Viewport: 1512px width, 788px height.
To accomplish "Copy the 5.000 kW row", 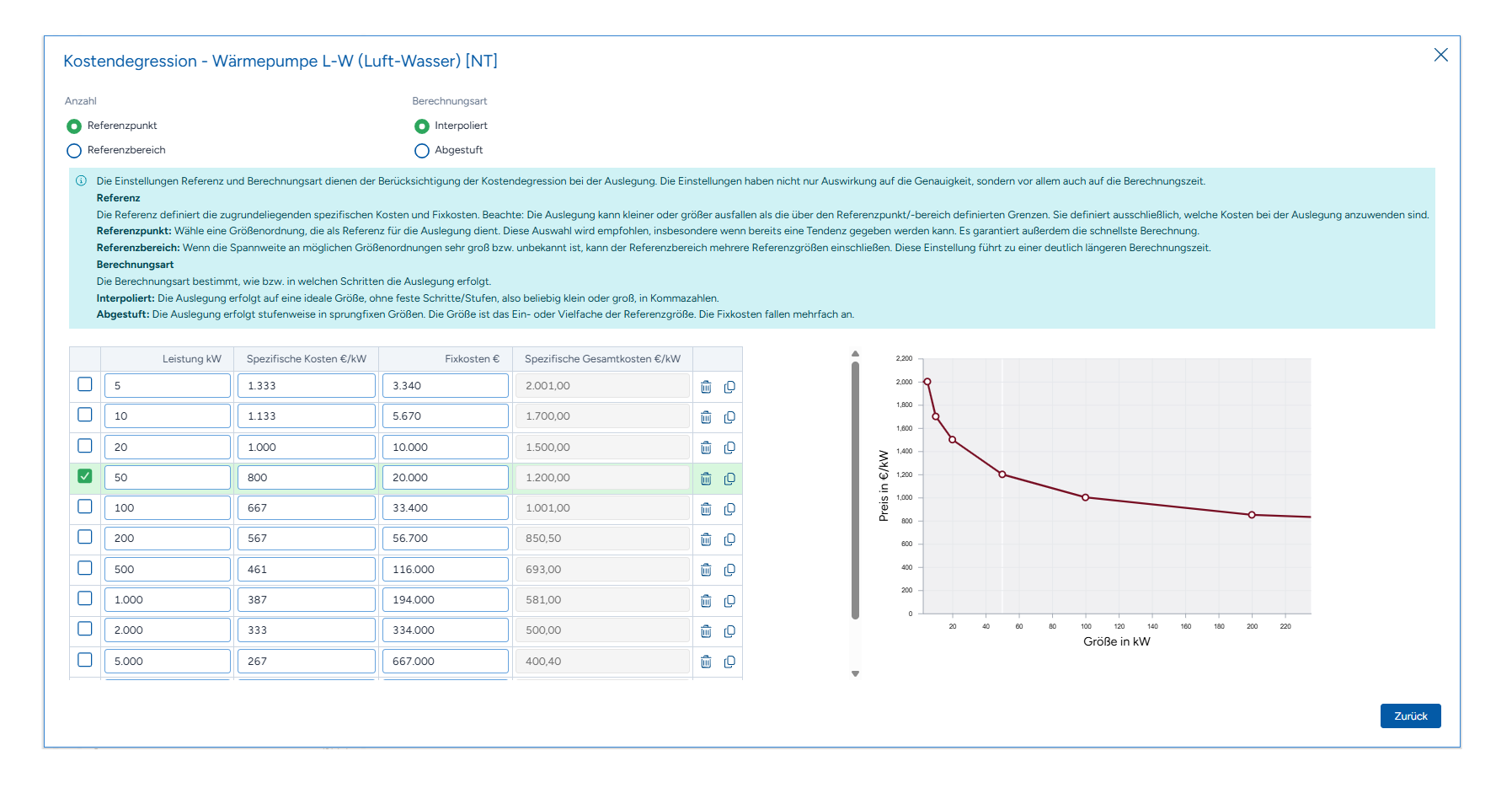I will coord(729,662).
